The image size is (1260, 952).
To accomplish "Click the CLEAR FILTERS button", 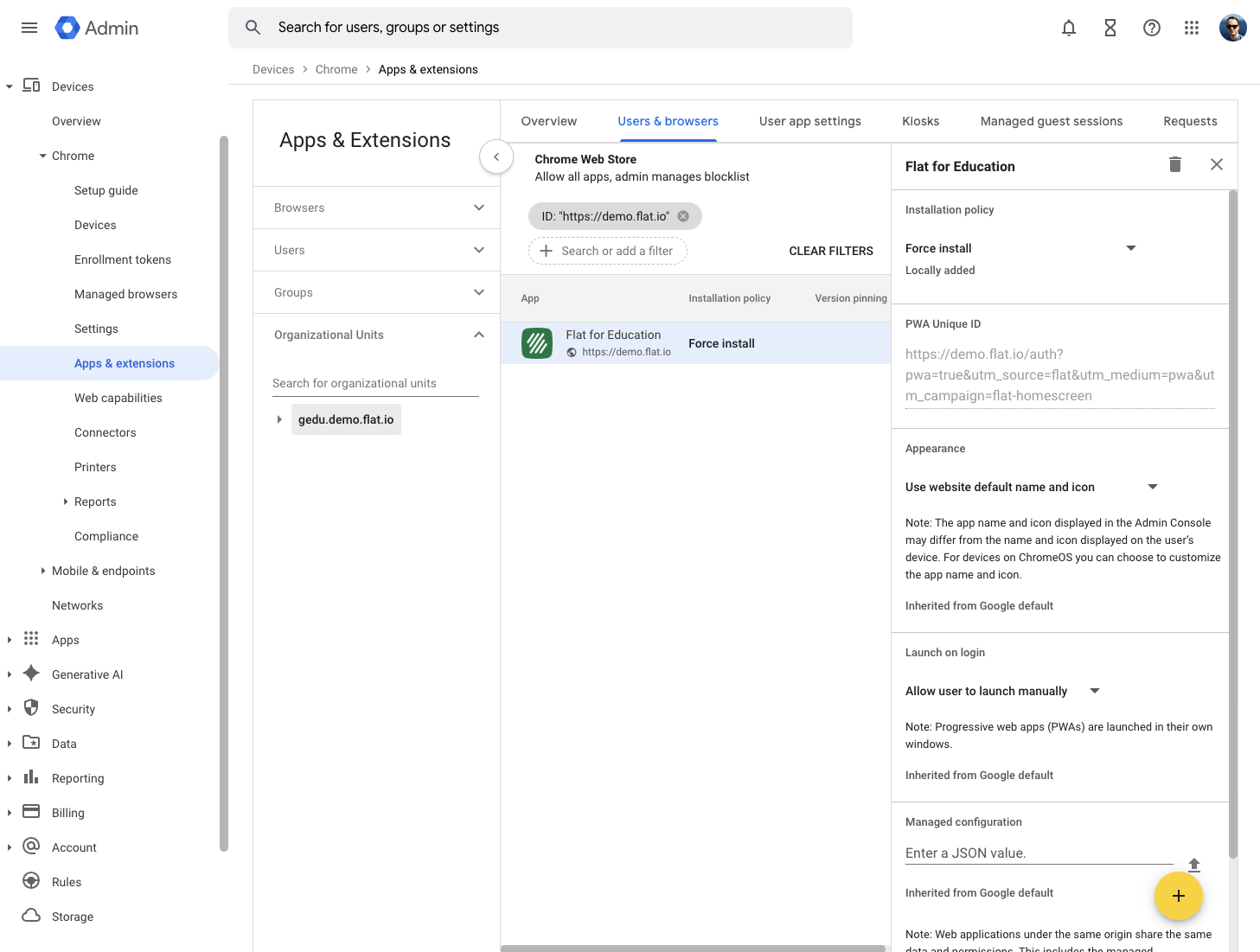I will pyautogui.click(x=830, y=251).
